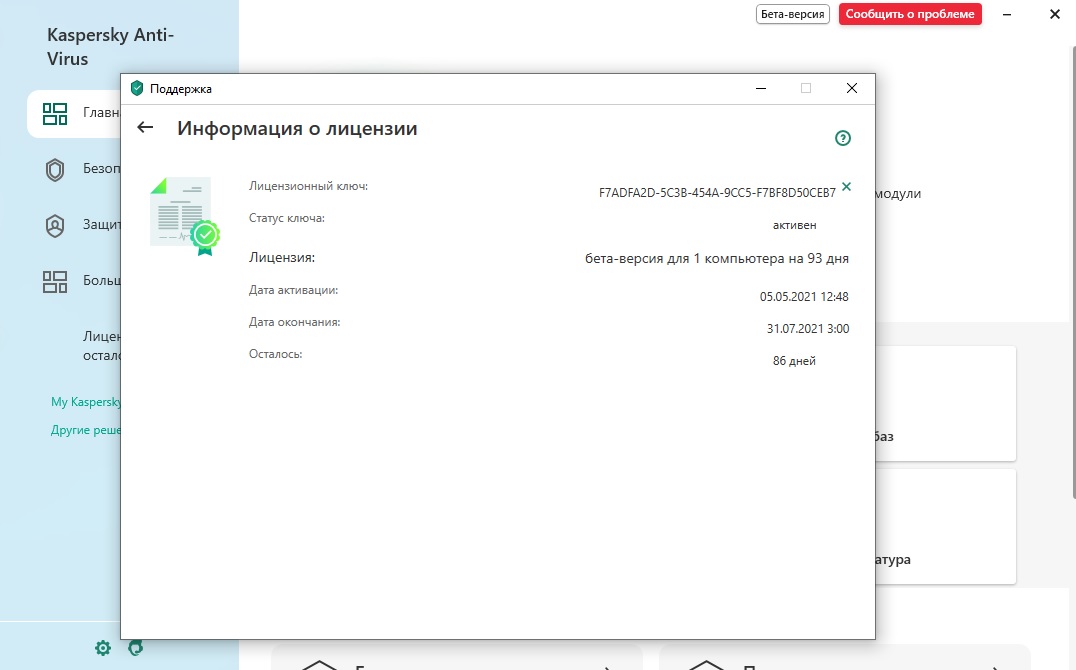Close the Поддержка dialog window
Viewport: 1076px width, 670px height.
pyautogui.click(x=852, y=88)
